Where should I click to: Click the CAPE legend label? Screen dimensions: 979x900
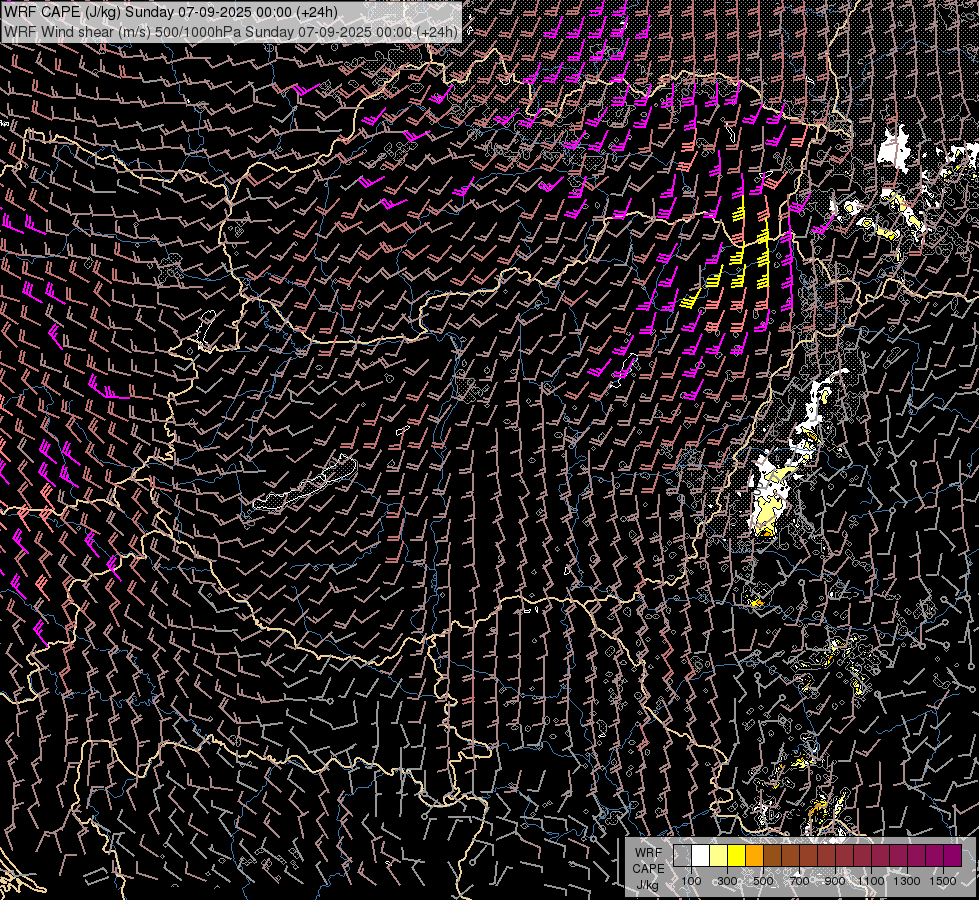pos(648,869)
